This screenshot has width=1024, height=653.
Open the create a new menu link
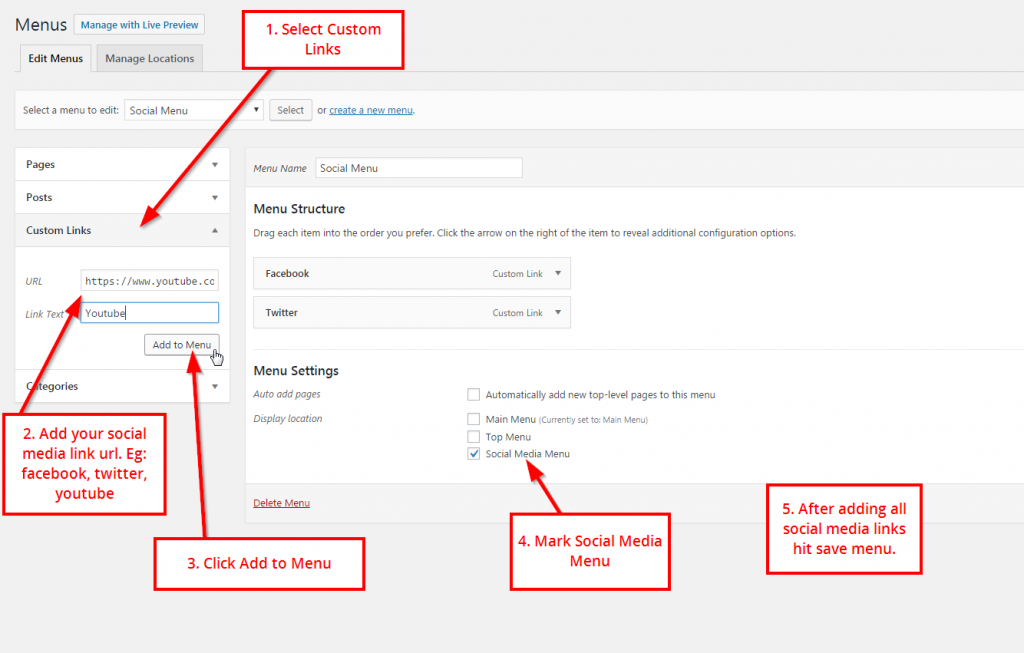point(370,110)
